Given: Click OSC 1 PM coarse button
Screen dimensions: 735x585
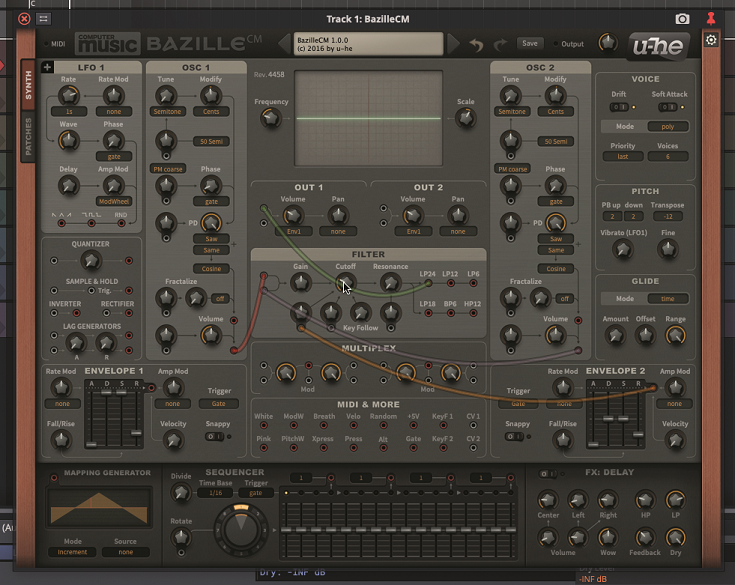Looking at the screenshot, I should [167, 169].
